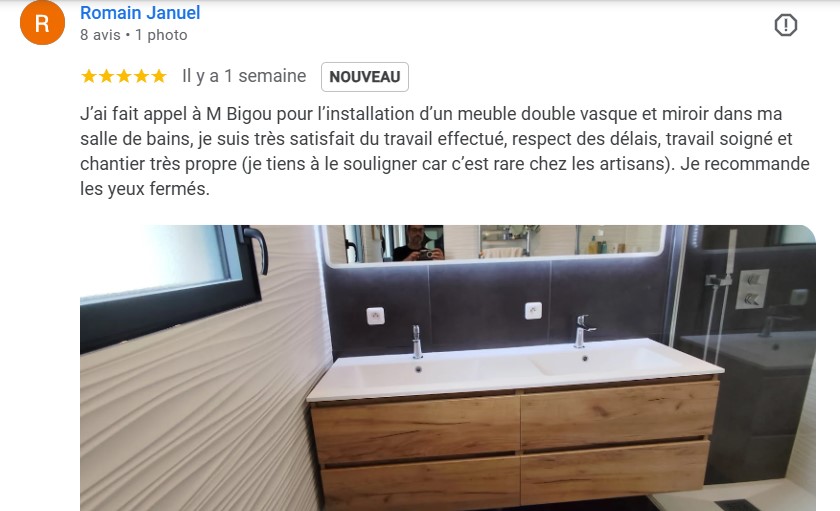
Task: Click the review text mentioning M Bigou
Action: (445, 151)
